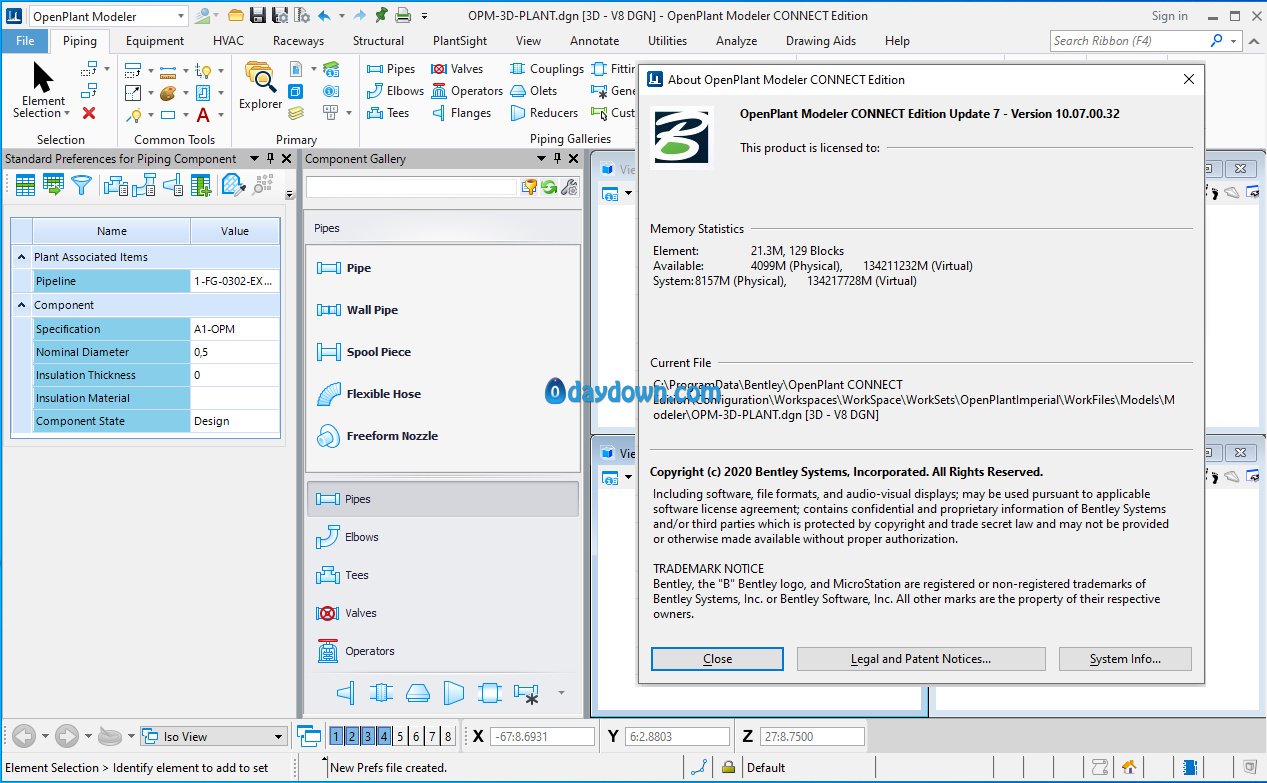Screen dimensions: 1267x783
Task: Open the Operators gallery in the ribbon
Action: 467,91
